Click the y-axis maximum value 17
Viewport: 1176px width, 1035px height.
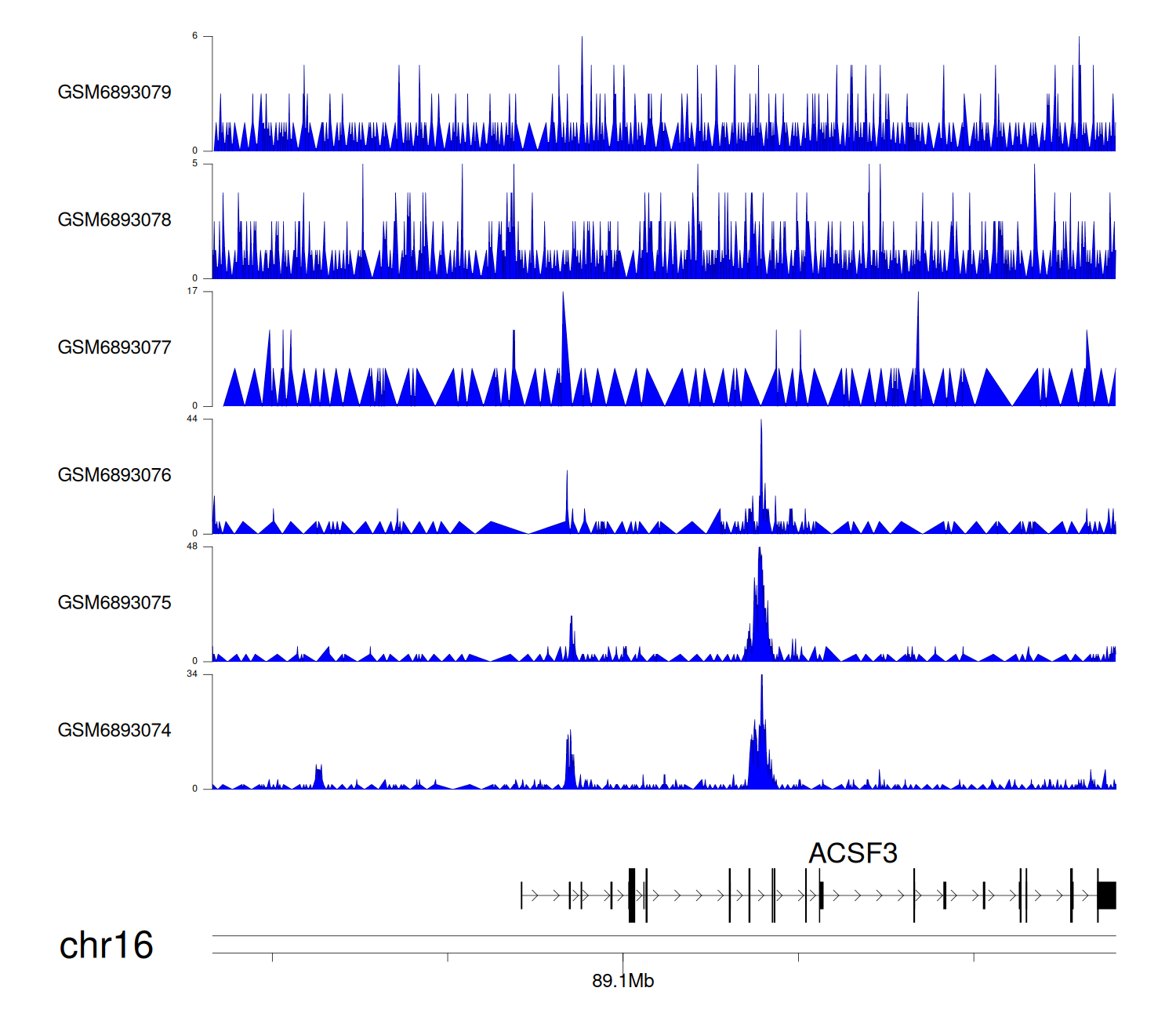coord(192,291)
